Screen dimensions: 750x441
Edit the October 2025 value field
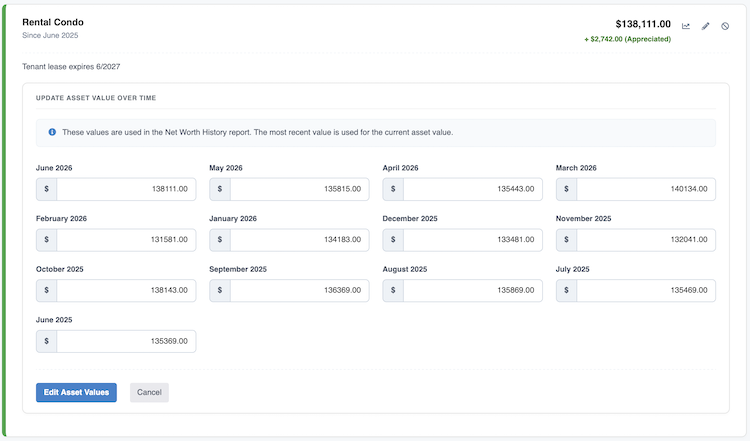point(126,290)
